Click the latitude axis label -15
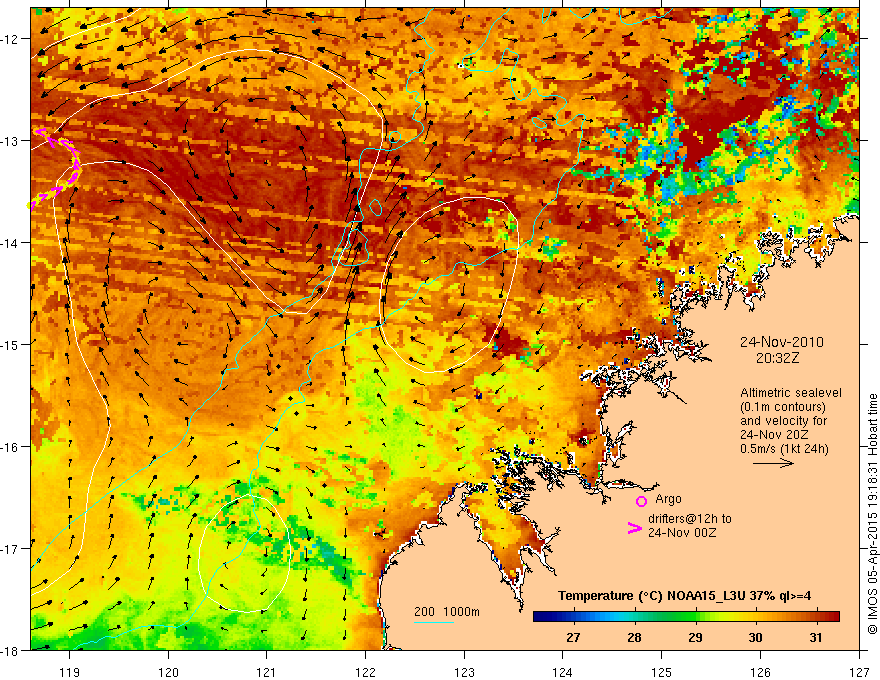The width and height of the screenshot is (880, 680). coord(10,344)
